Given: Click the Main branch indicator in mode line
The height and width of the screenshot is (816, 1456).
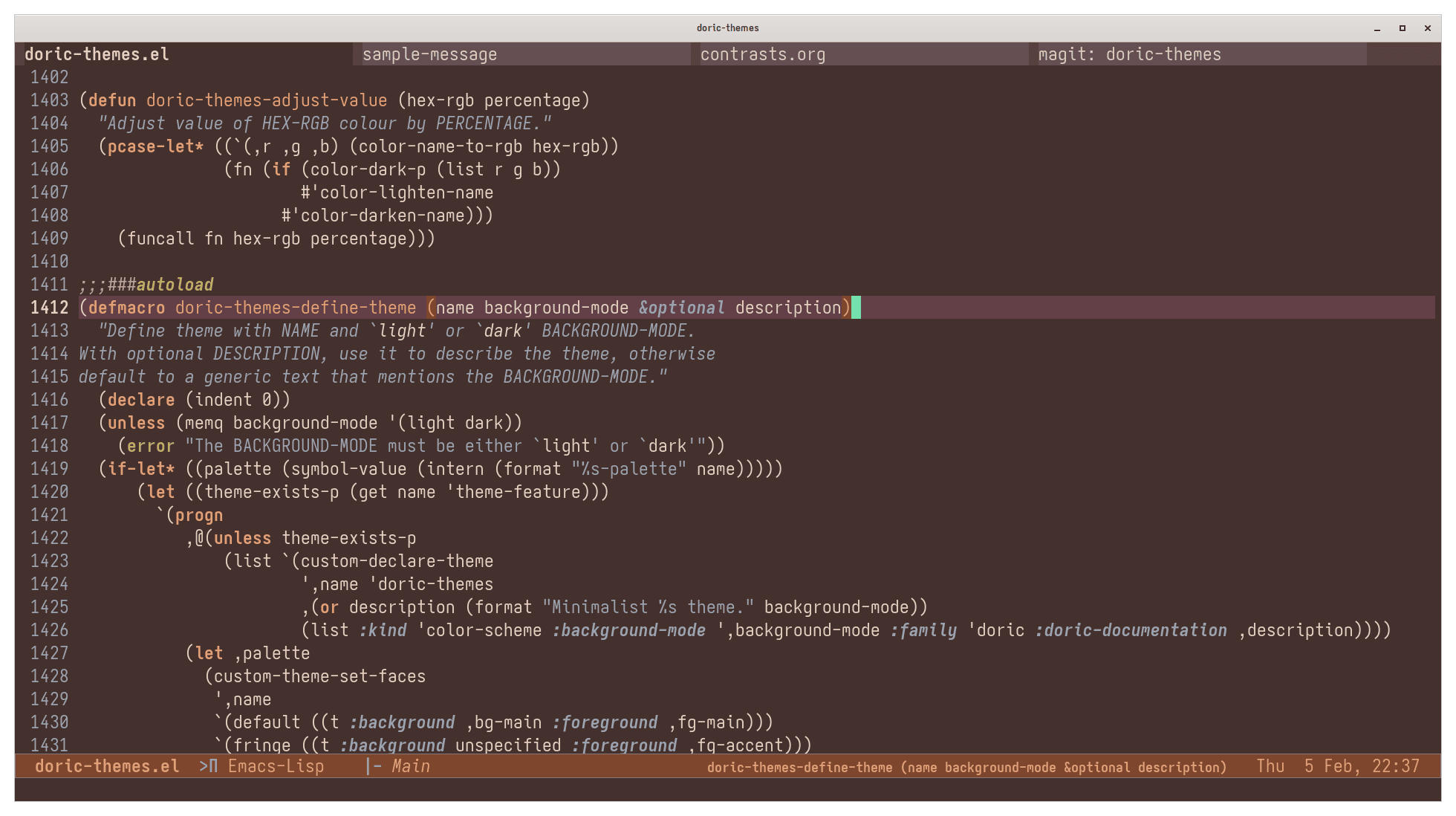Looking at the screenshot, I should (410, 766).
